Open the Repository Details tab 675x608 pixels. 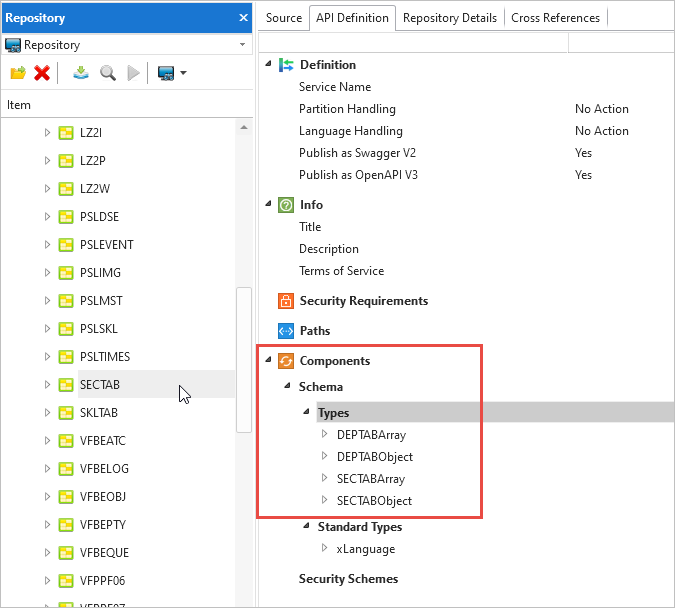451,18
